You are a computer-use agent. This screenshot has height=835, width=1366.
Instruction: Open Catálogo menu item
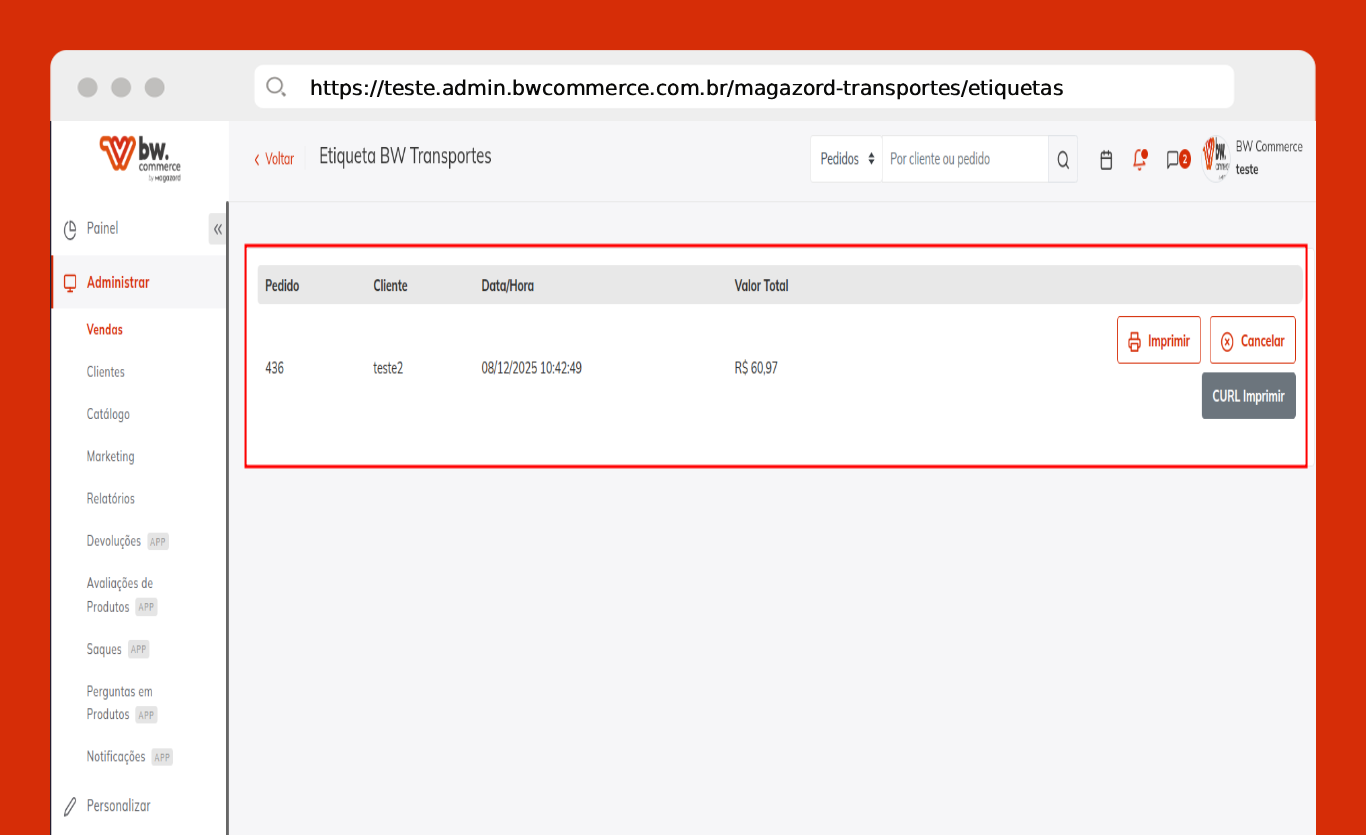pyautogui.click(x=108, y=414)
